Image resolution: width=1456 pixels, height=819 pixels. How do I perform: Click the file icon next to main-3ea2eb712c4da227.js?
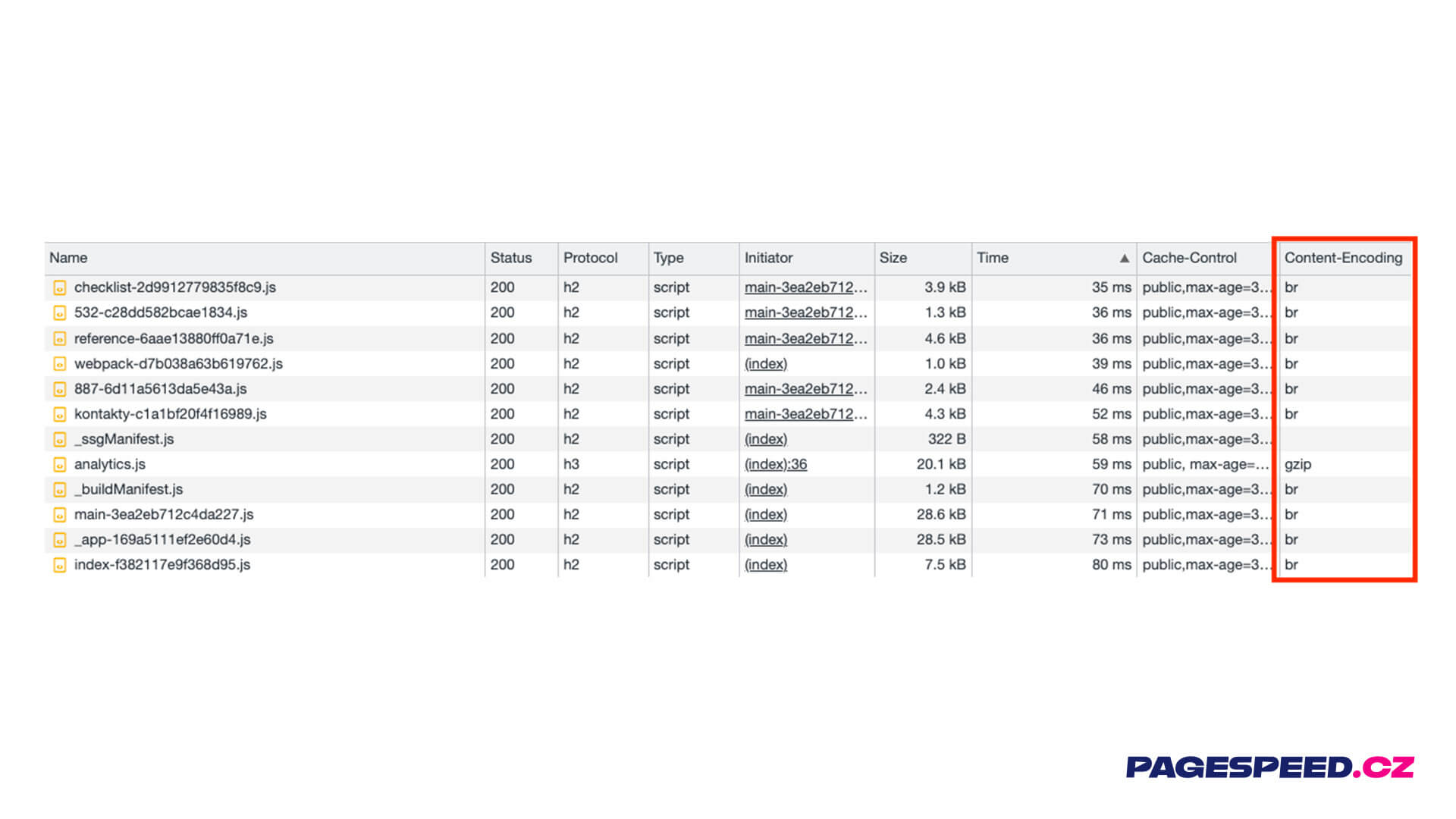tap(59, 515)
